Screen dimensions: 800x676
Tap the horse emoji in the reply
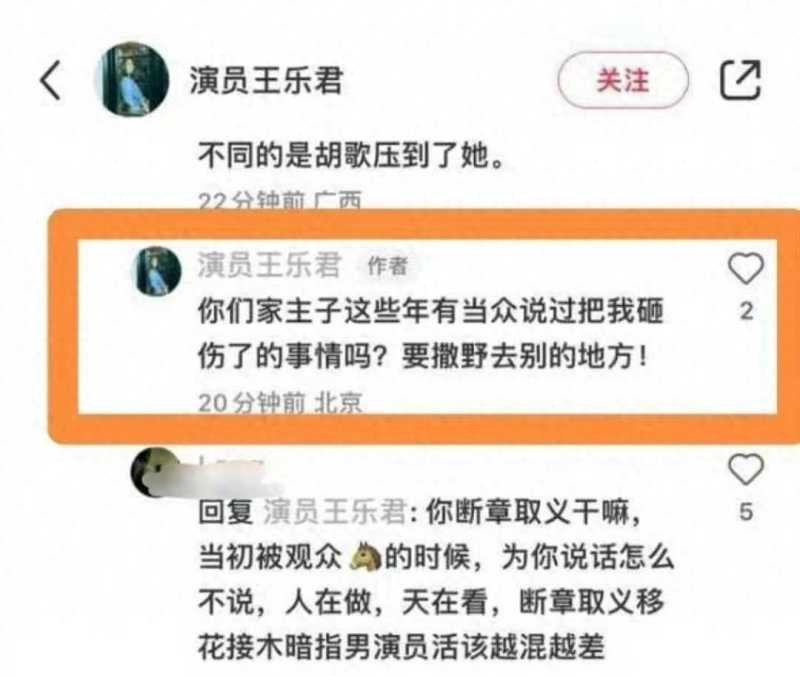pyautogui.click(x=365, y=557)
